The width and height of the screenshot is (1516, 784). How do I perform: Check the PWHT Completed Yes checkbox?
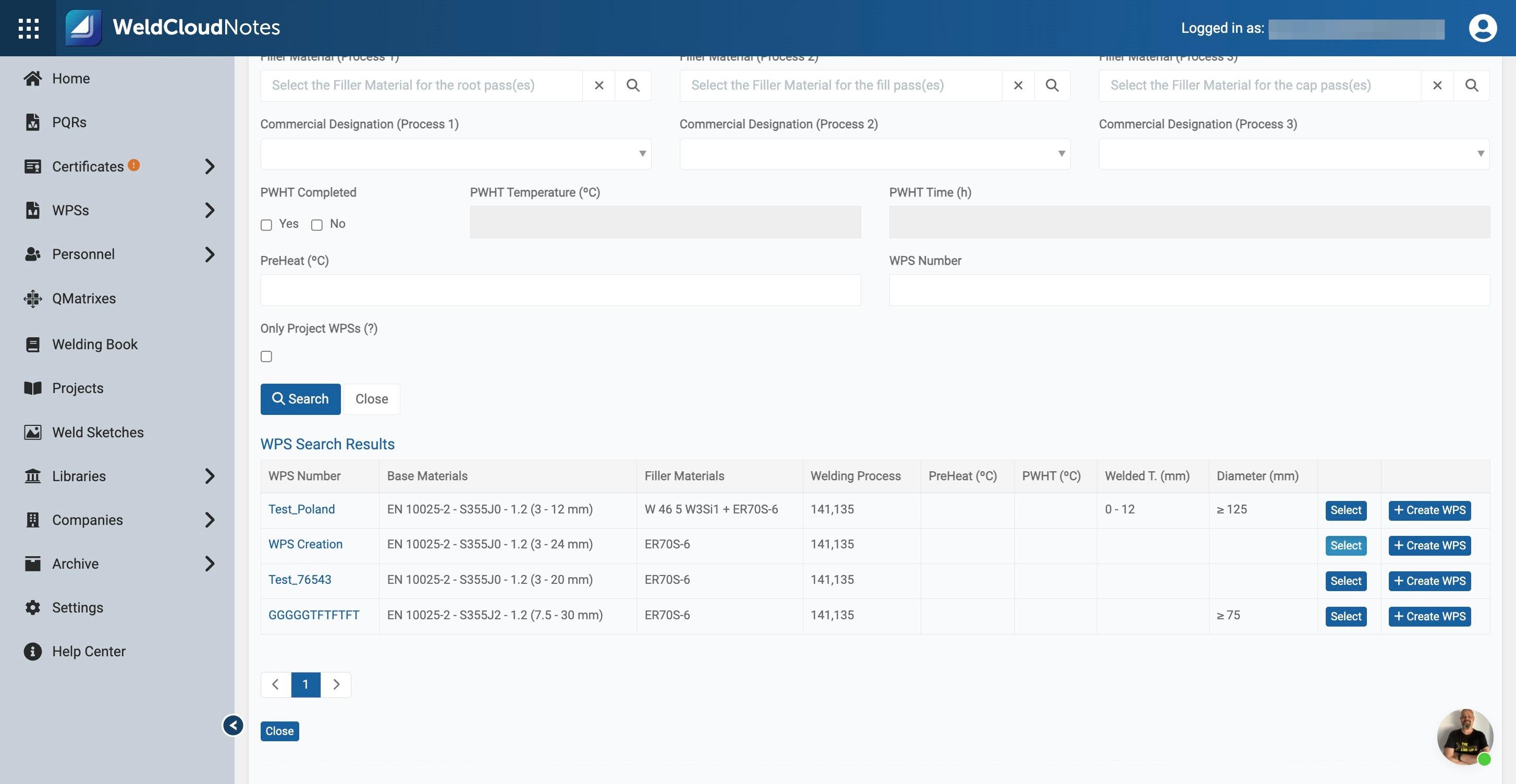click(x=266, y=225)
